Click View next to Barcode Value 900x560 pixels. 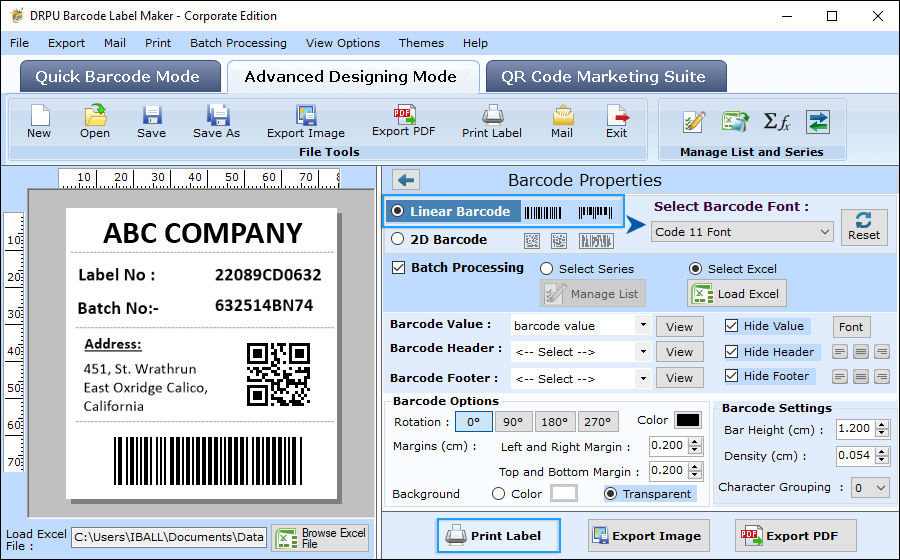pyautogui.click(x=680, y=326)
